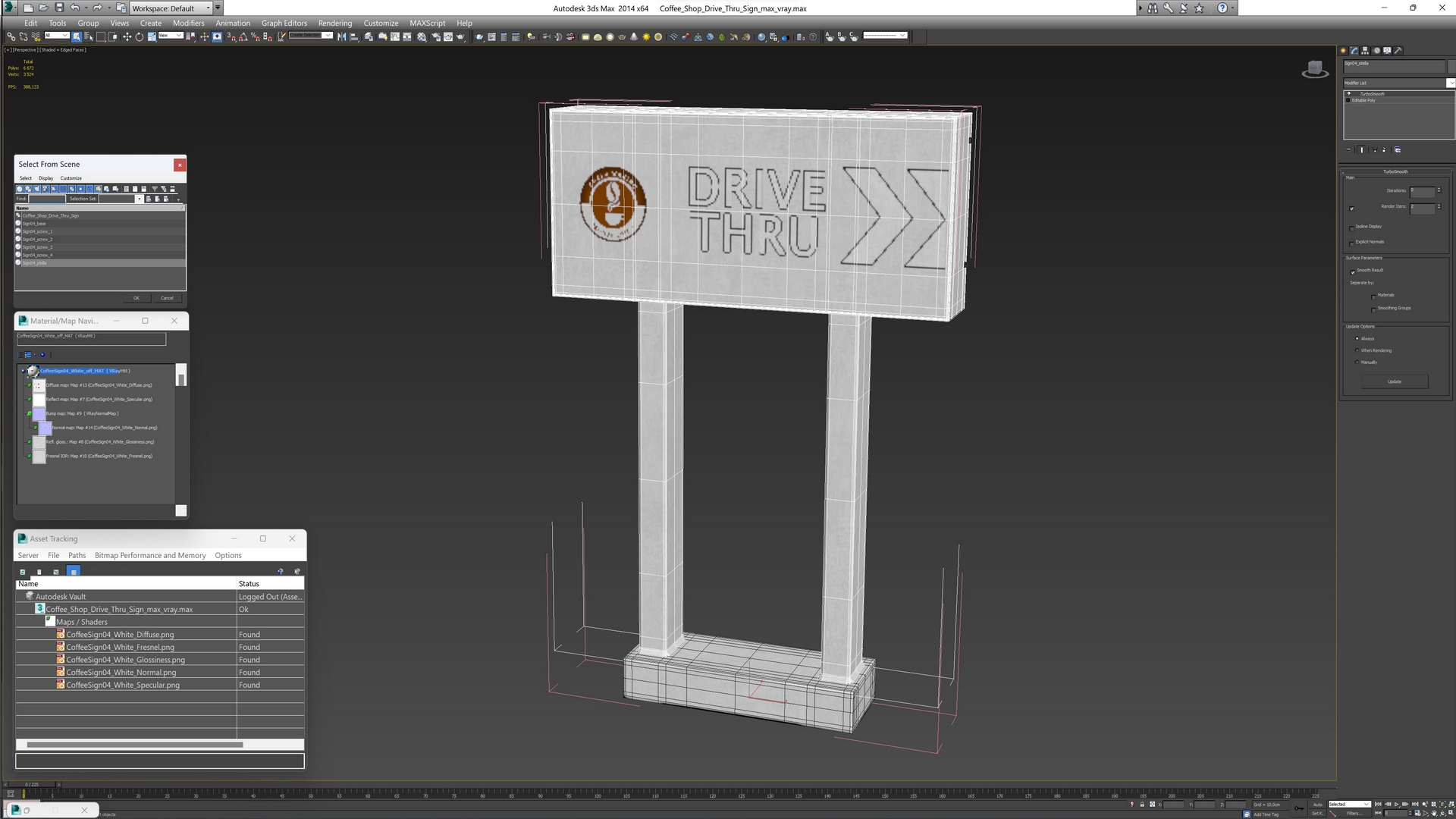Open the Material Editor icon
Screen dimensions: 1456x819
pos(422,36)
